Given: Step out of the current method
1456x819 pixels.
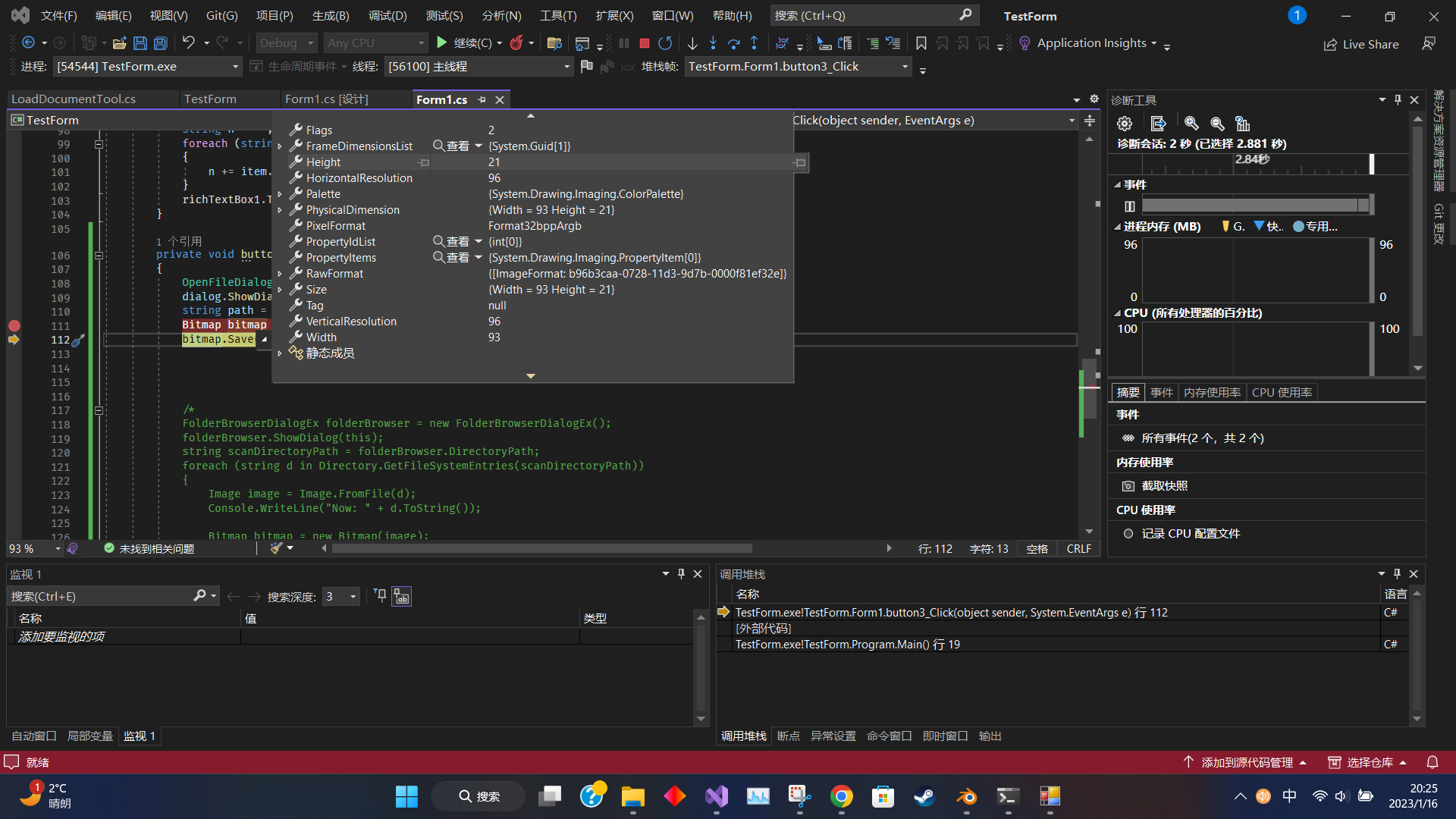Looking at the screenshot, I should [755, 43].
